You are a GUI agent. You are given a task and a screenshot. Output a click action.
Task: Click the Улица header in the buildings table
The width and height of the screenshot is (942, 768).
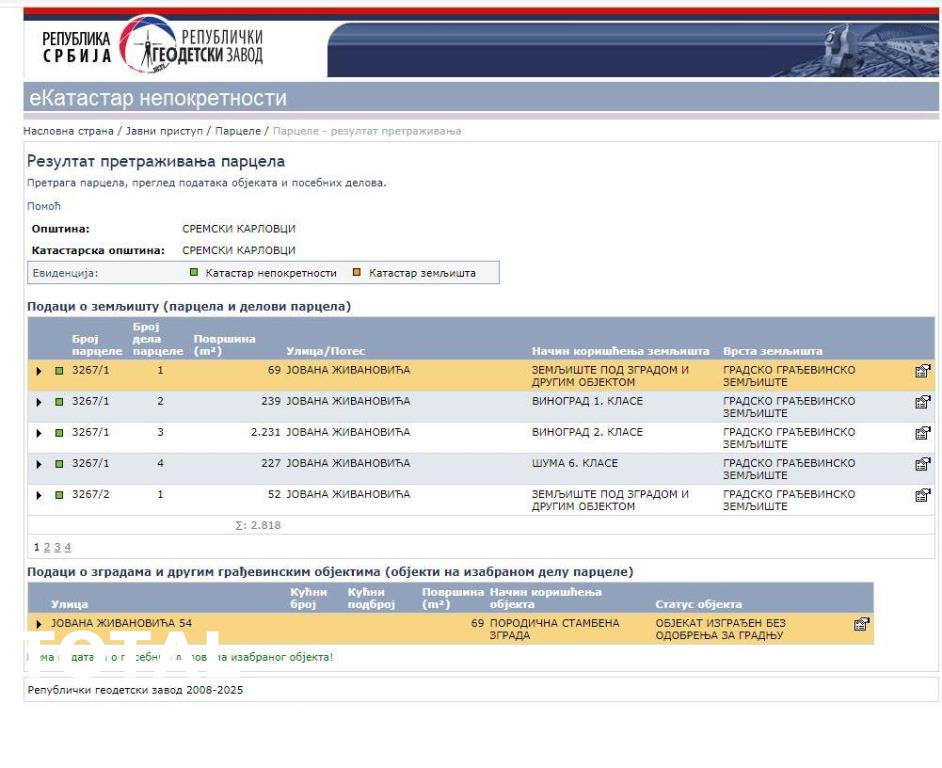point(70,605)
